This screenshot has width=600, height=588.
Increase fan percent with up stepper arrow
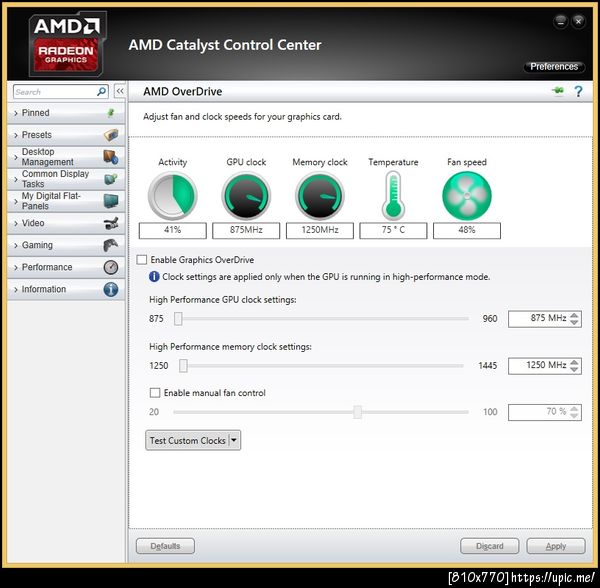[x=574, y=409]
